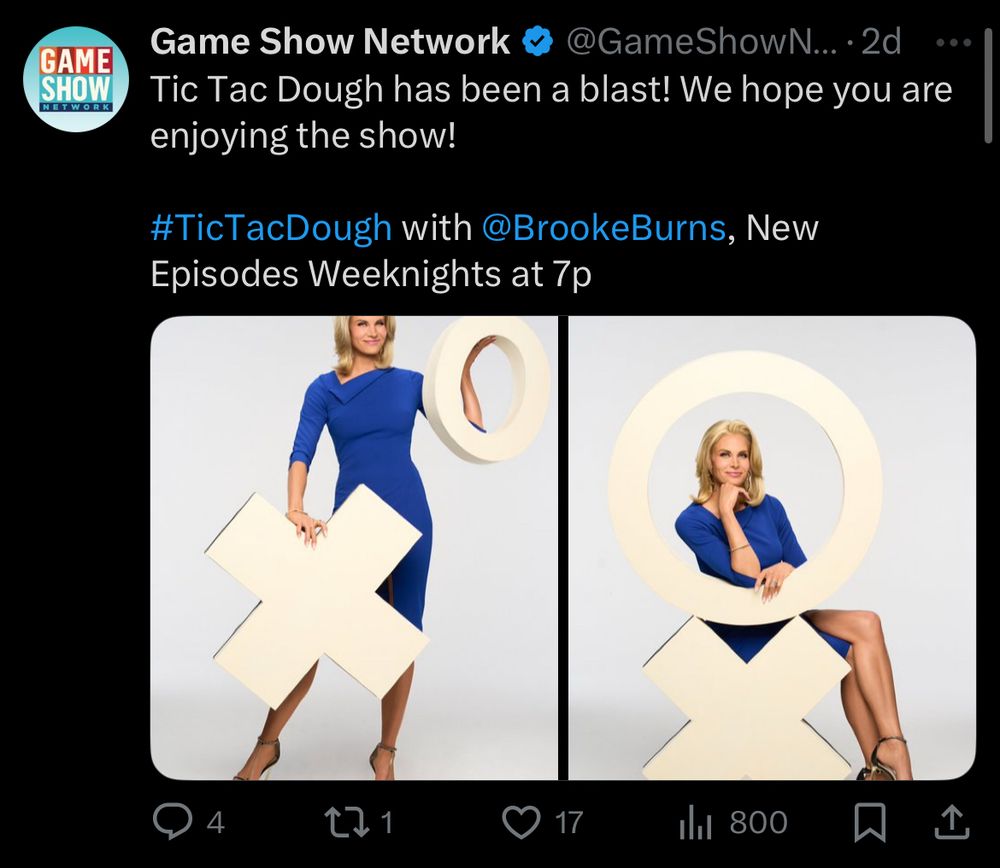
Task: Open Game Show Network display name
Action: [x=330, y=42]
